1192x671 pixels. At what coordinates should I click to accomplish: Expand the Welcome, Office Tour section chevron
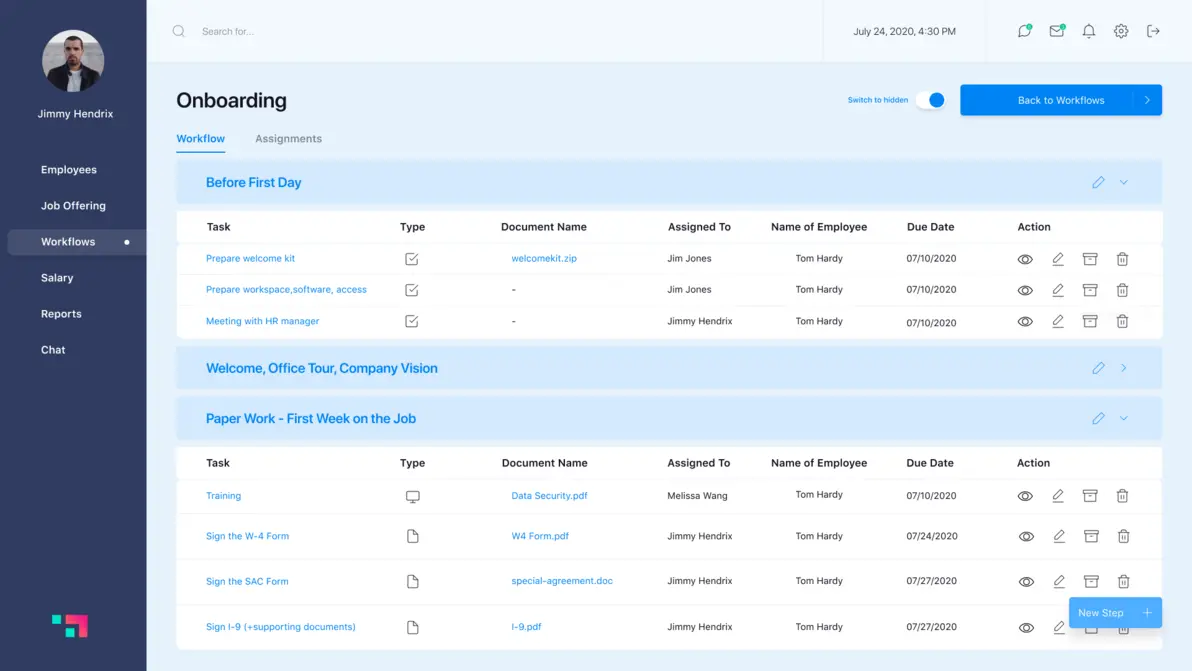point(1124,368)
